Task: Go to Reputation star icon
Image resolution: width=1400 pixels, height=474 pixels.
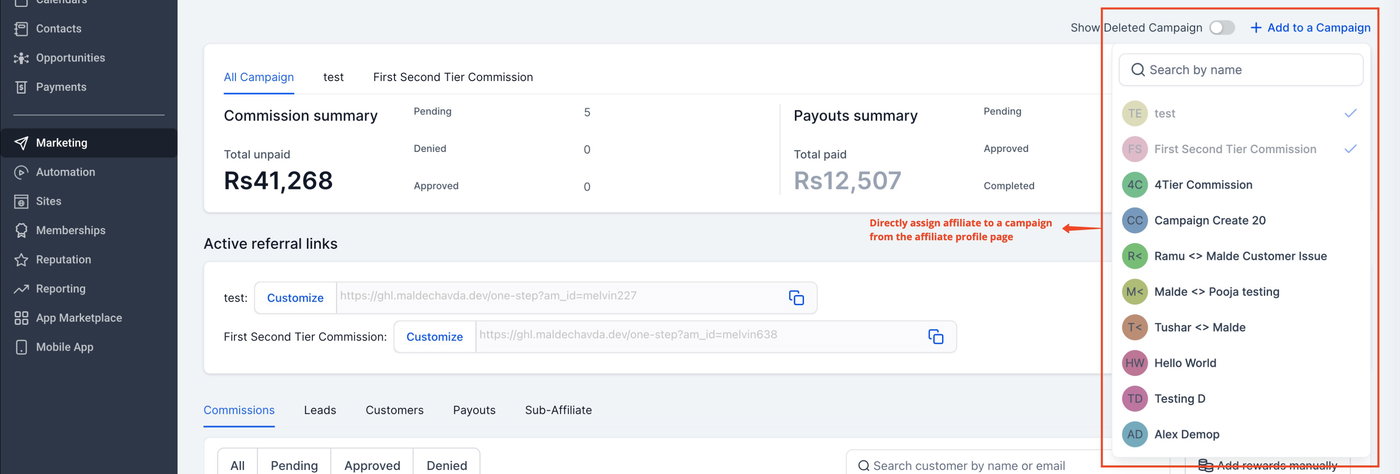Action: 21,260
